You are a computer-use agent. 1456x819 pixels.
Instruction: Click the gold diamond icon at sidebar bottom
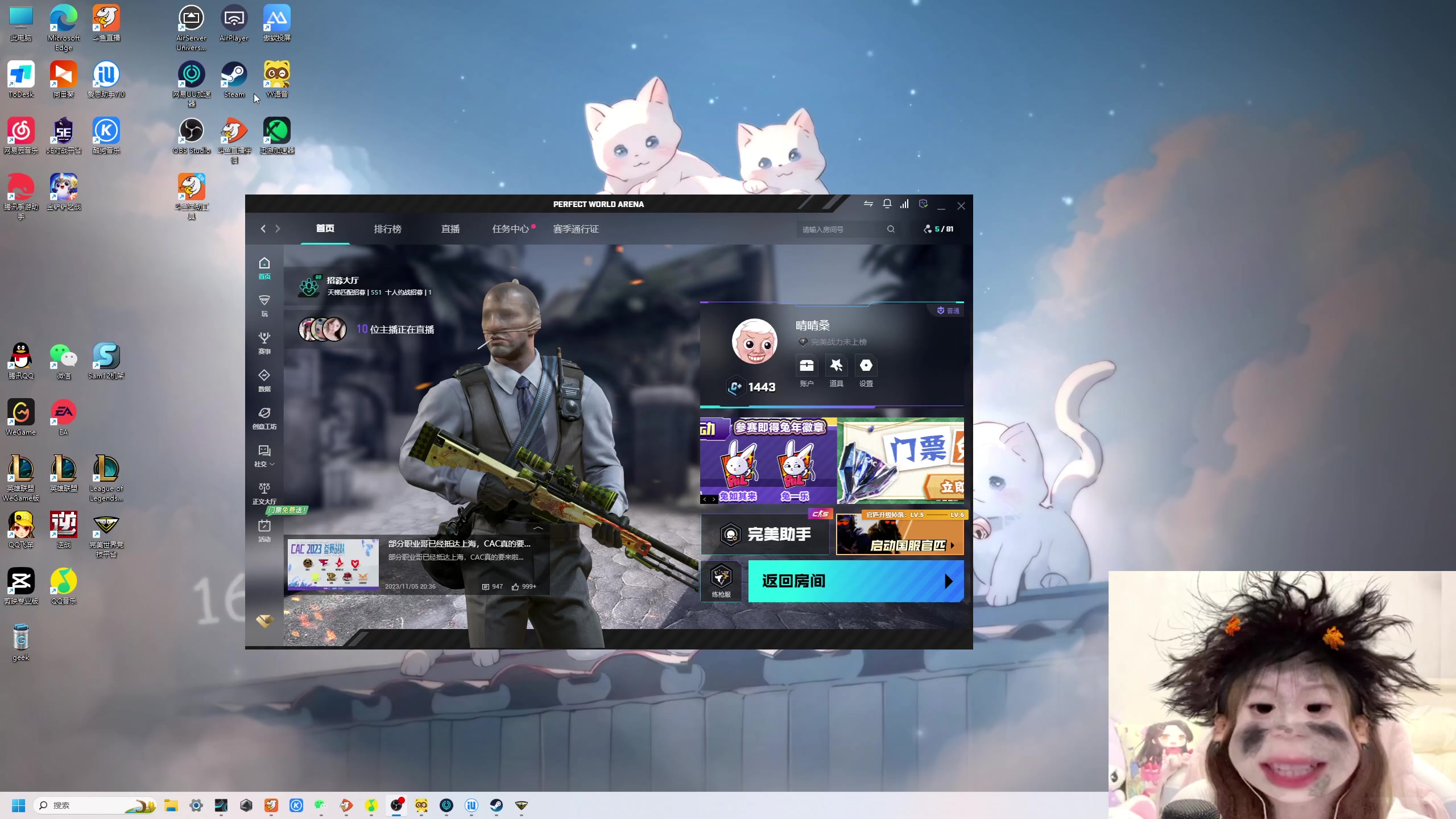click(264, 621)
